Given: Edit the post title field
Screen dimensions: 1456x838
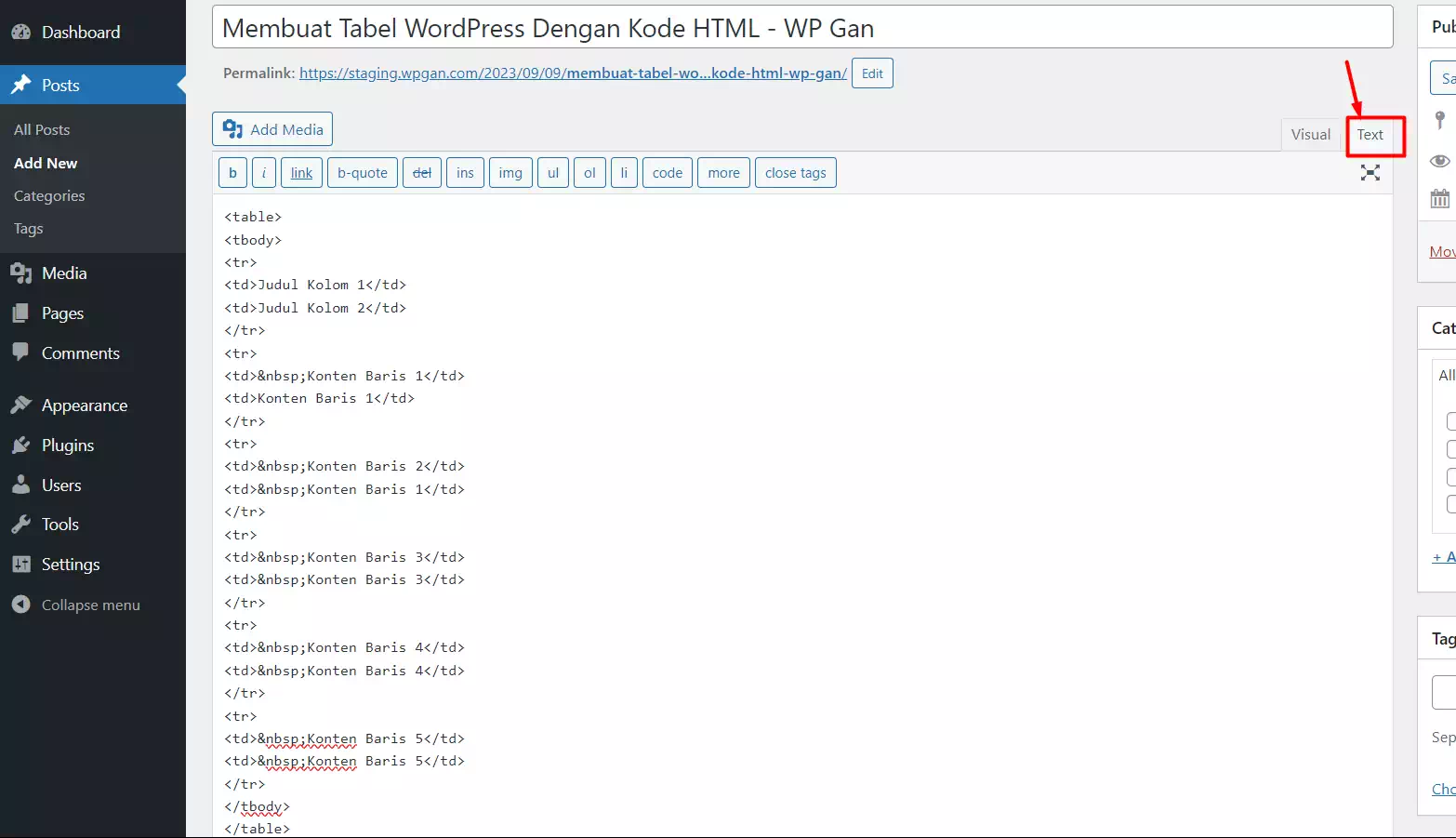Looking at the screenshot, I should point(802,28).
